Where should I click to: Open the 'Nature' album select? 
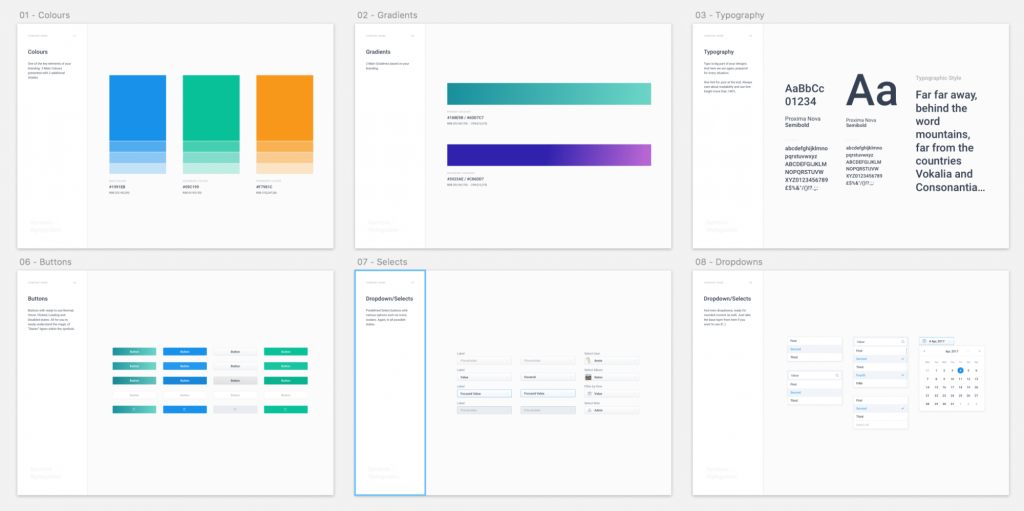click(612, 377)
